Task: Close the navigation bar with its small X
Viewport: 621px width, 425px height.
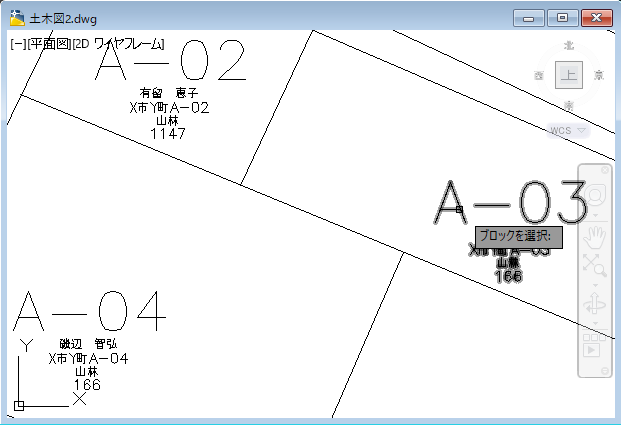Action: [605, 170]
